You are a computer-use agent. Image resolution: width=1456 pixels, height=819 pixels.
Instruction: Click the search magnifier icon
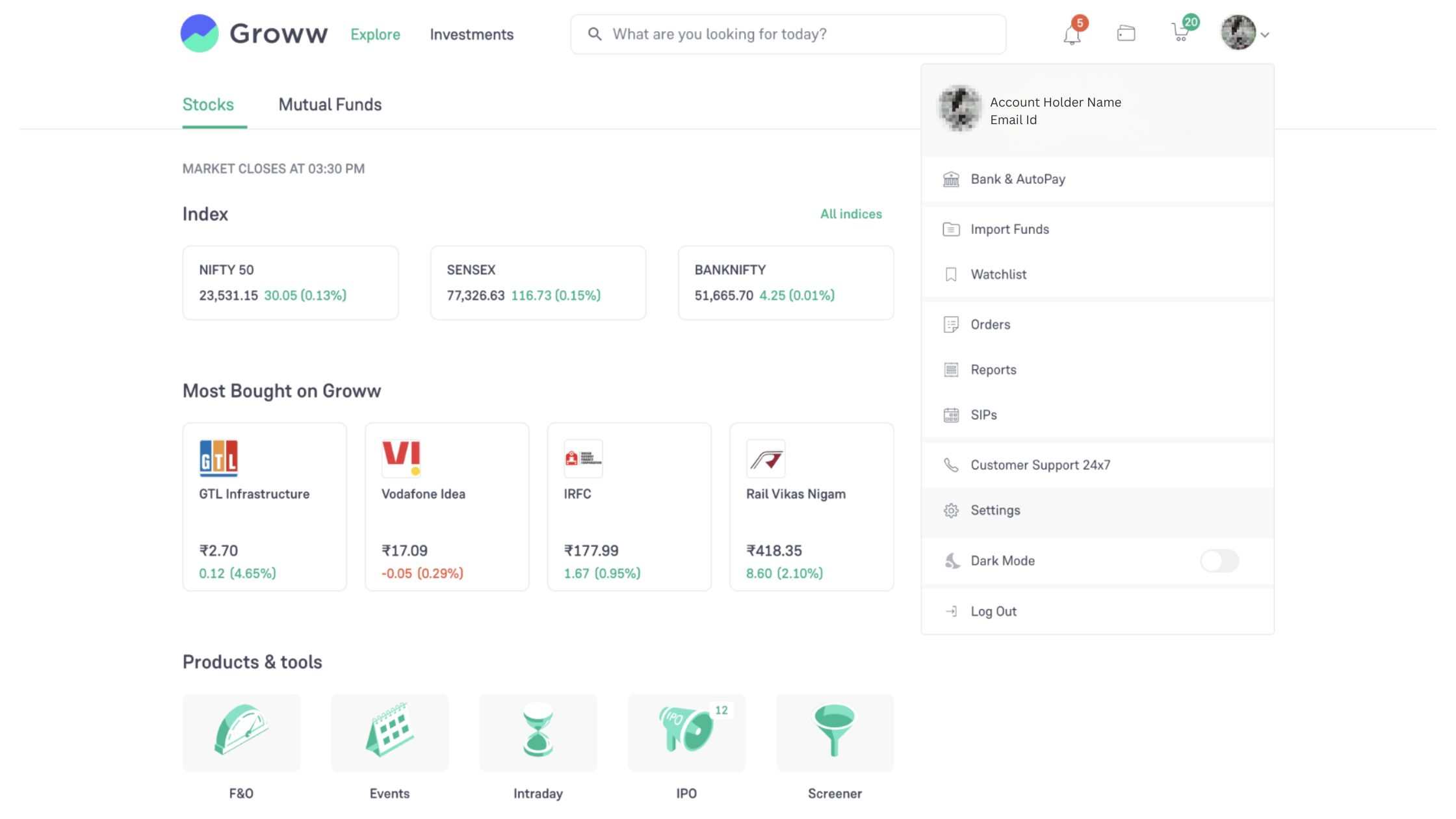594,34
